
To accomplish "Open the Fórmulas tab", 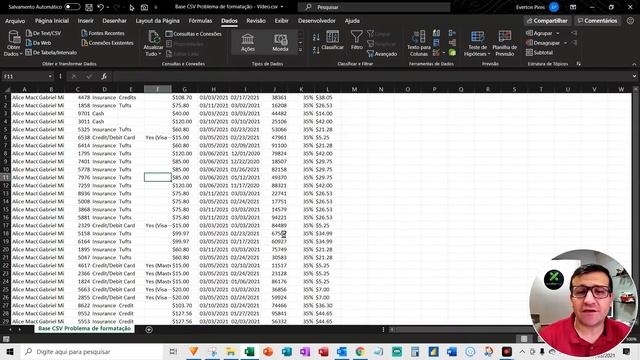I will 200,21.
